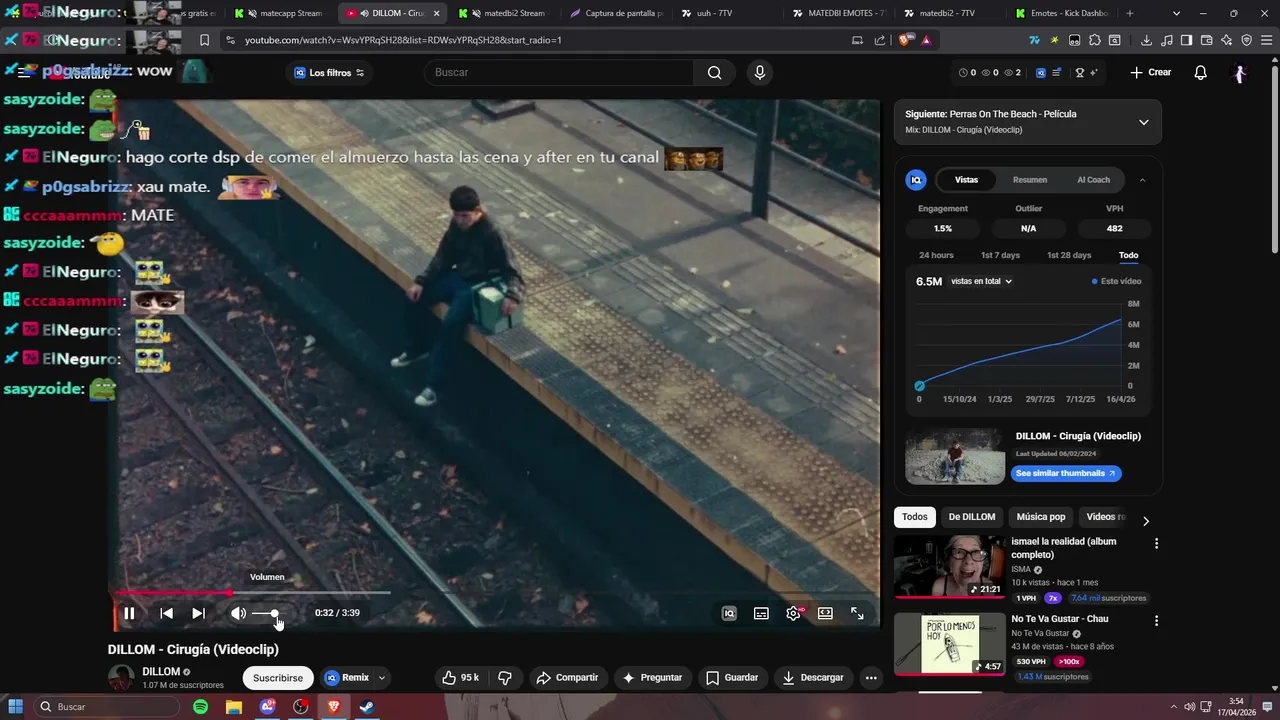Click the Compartir share button
1280x720 pixels.
click(x=567, y=677)
